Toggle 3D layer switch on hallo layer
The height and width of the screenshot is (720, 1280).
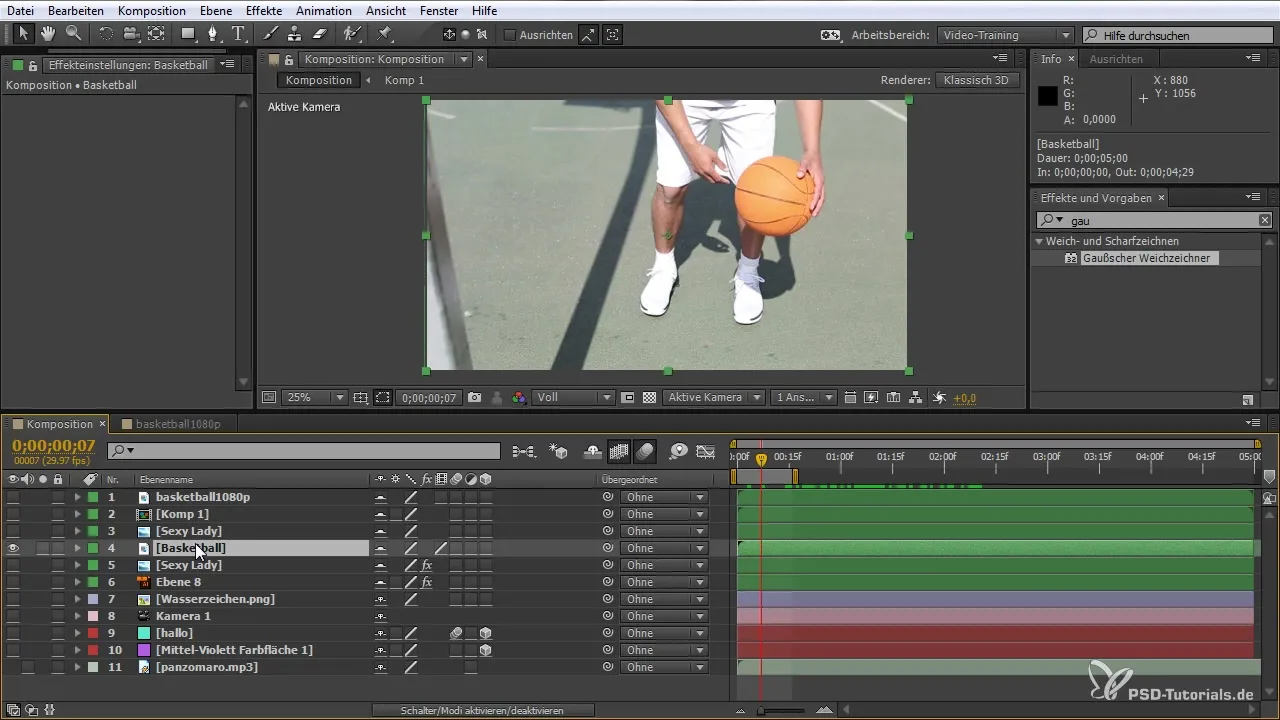tap(486, 633)
